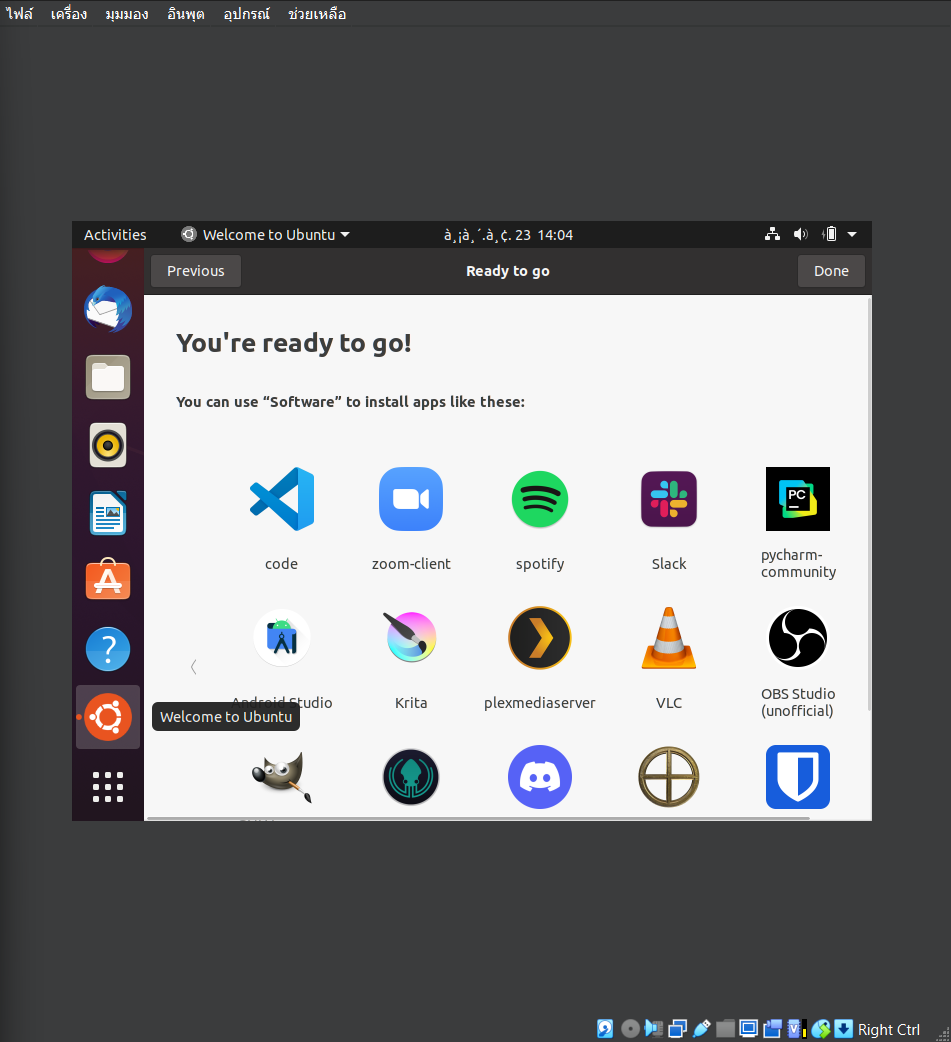Open the Thai Help menu in VirtualBox
The image size is (951, 1042).
(317, 14)
